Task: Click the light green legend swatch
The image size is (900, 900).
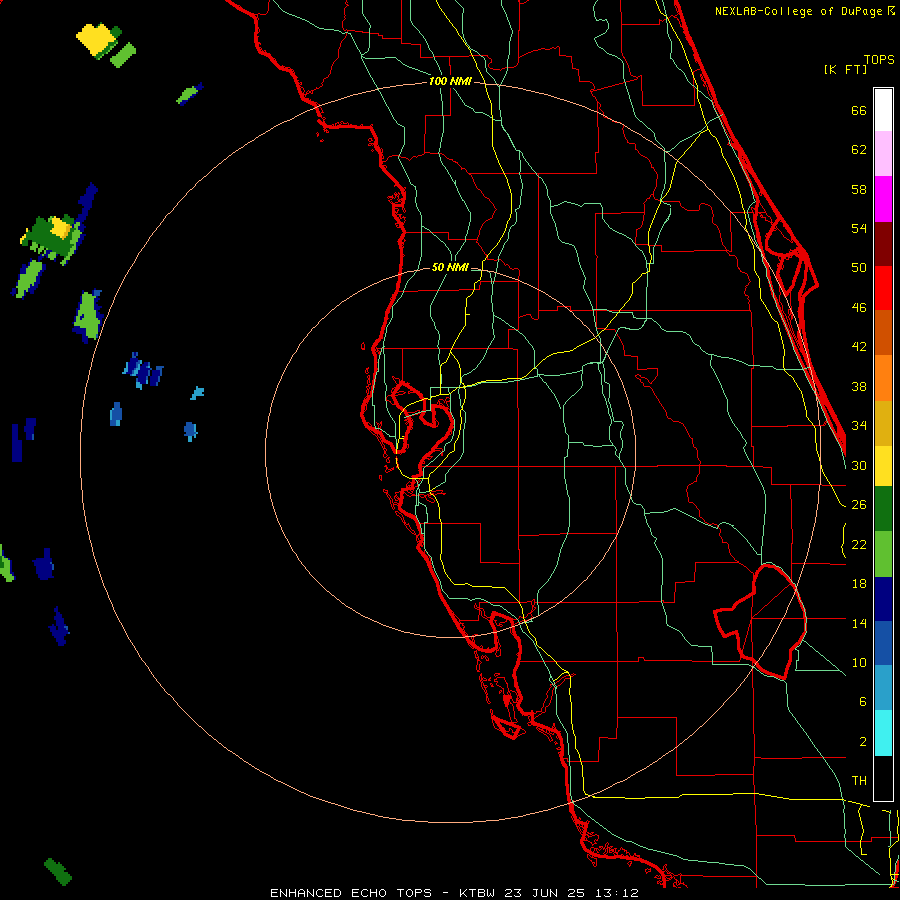Action: pyautogui.click(x=883, y=554)
